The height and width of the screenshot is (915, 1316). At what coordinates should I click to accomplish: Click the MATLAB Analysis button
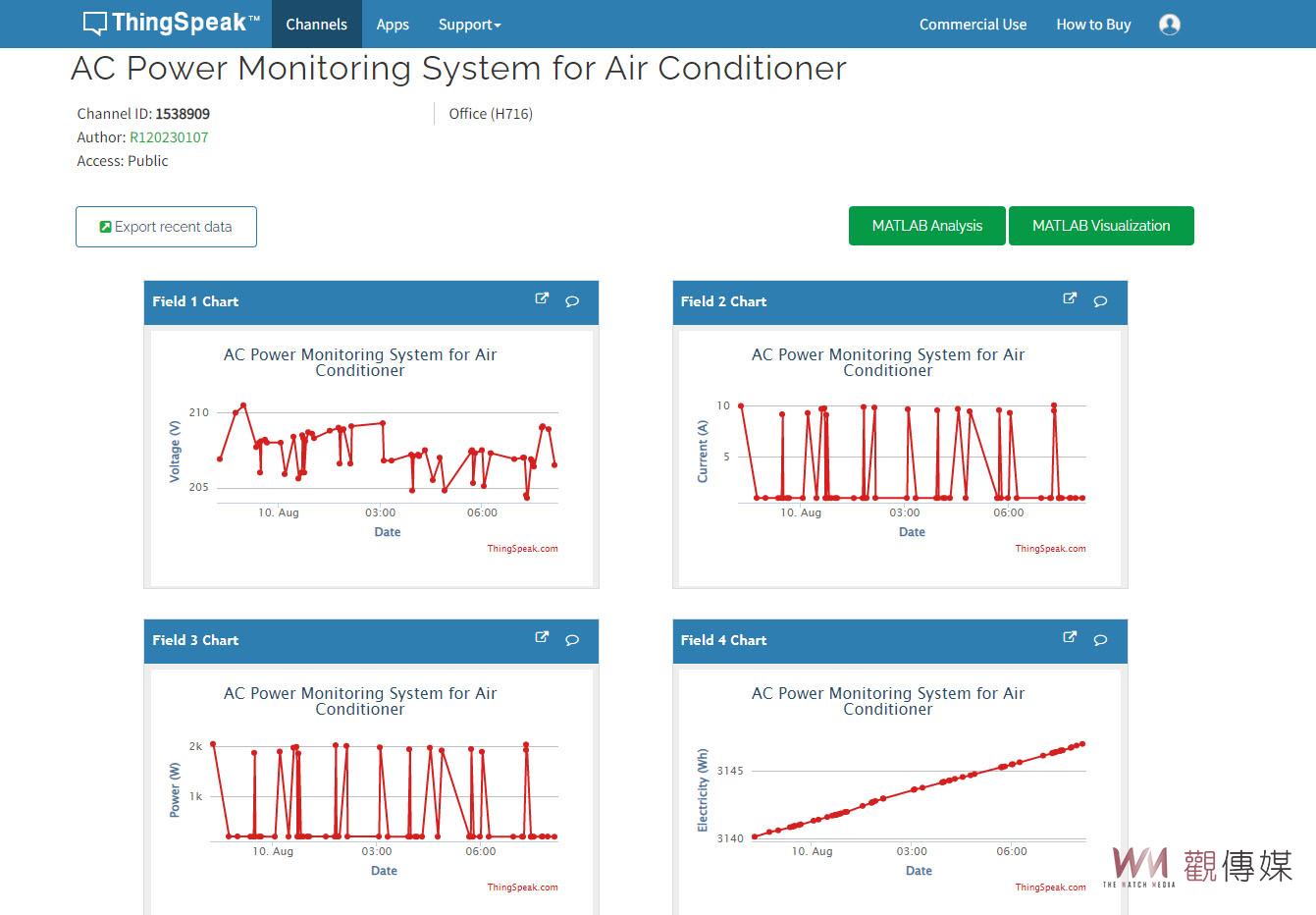926,226
